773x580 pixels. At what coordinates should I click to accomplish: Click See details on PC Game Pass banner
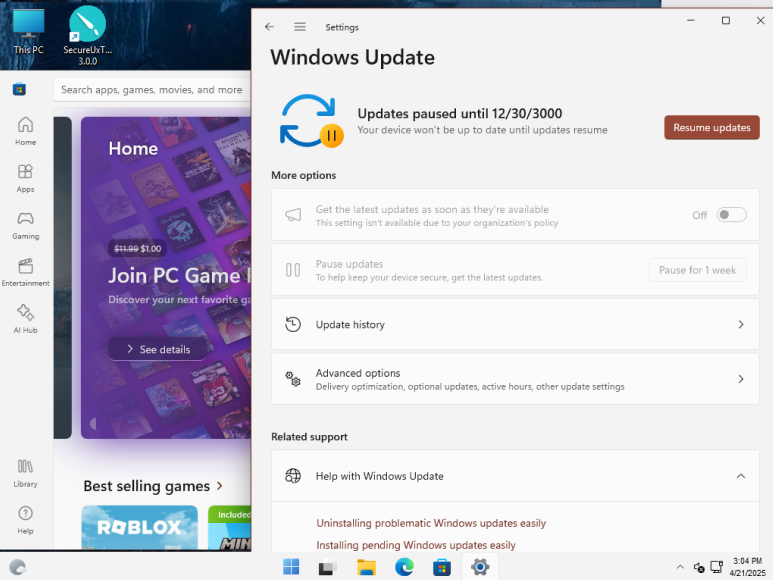[158, 349]
